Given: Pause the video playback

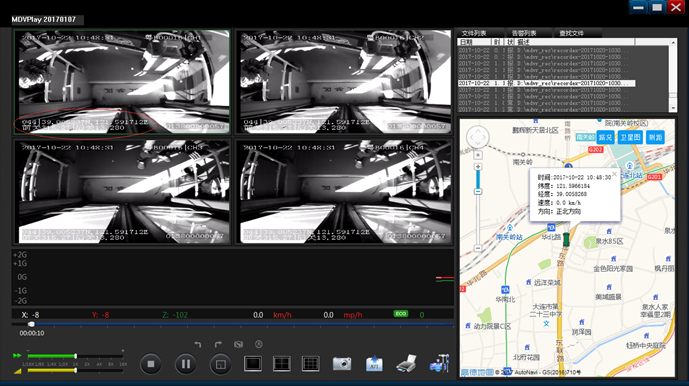Looking at the screenshot, I should [x=185, y=364].
